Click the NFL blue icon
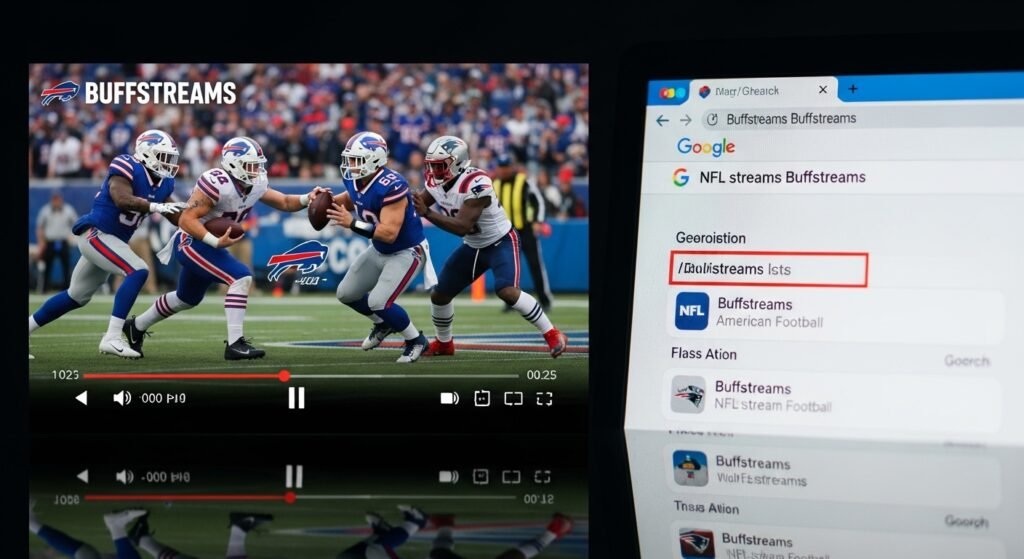The image size is (1024, 559). [x=692, y=311]
